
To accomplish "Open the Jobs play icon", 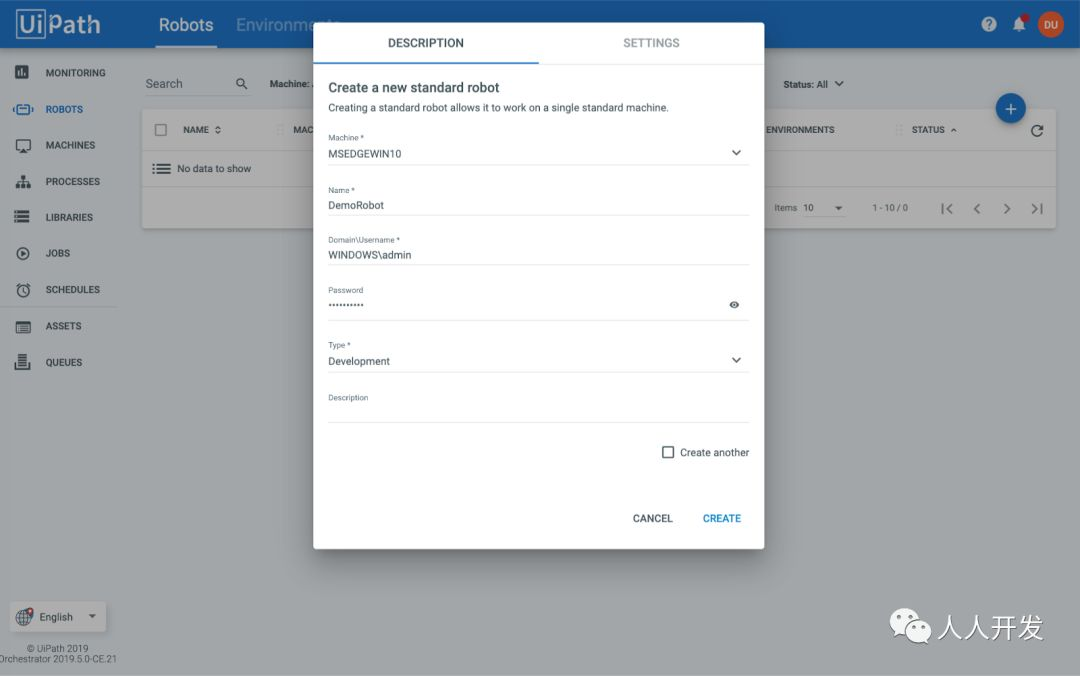I will 23,254.
